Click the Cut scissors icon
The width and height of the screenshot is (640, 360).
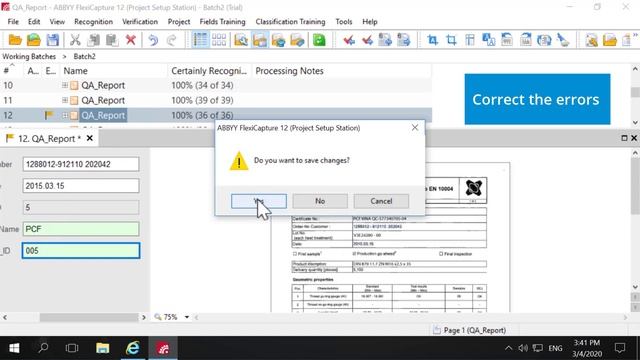click(75, 40)
